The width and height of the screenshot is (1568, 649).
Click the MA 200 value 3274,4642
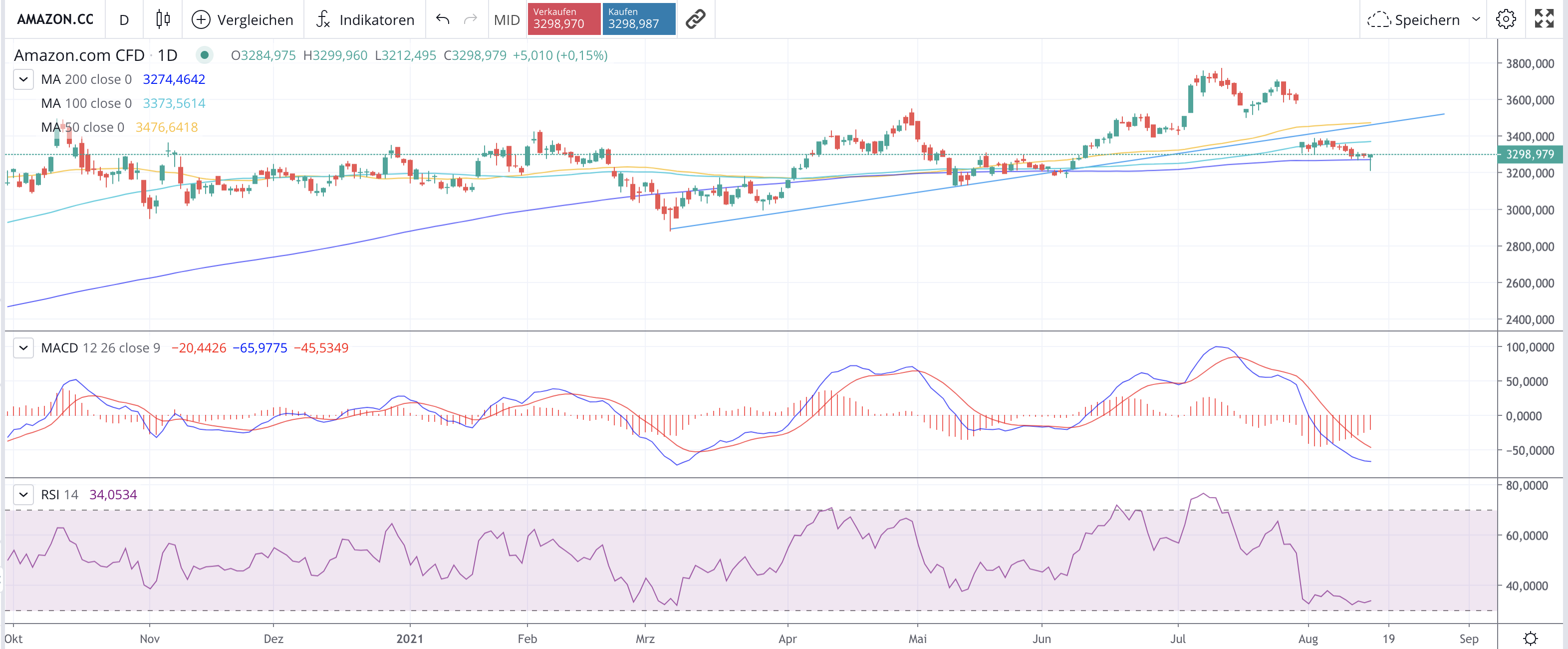click(x=174, y=79)
